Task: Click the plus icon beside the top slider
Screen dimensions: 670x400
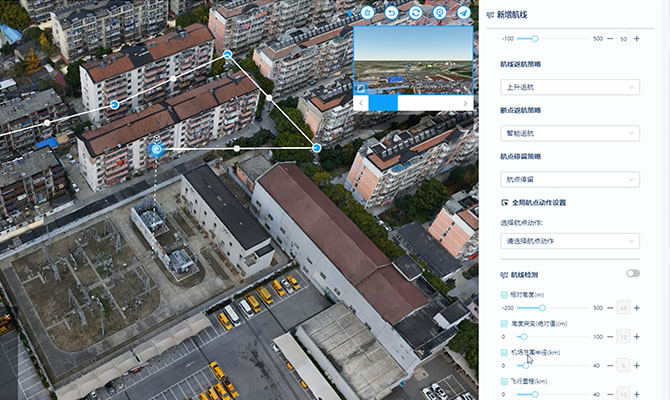Action: coord(637,38)
